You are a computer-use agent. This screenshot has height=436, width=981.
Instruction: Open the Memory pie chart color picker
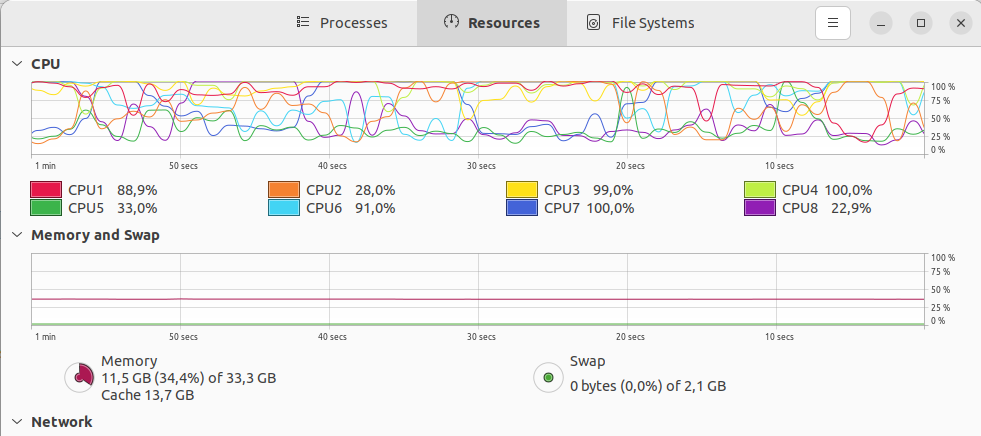[x=80, y=377]
